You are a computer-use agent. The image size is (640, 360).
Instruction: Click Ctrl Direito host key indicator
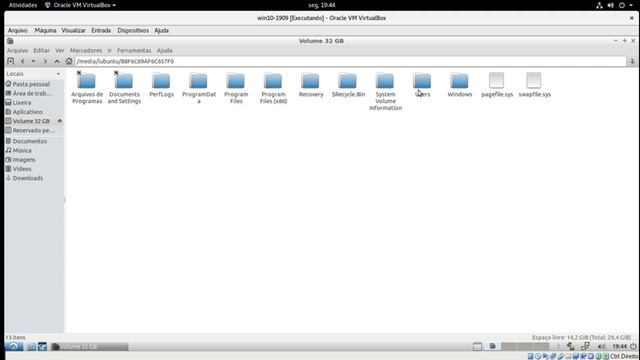click(624, 356)
